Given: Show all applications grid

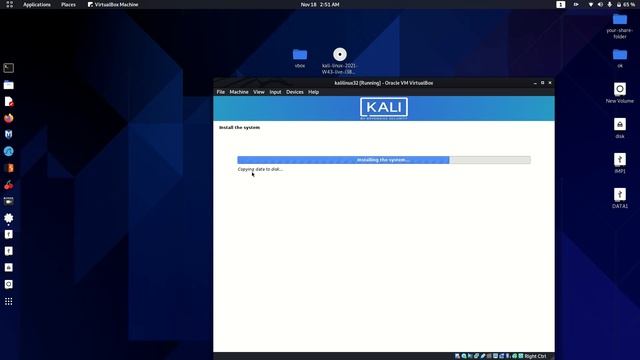Looking at the screenshot, I should tap(9, 301).
